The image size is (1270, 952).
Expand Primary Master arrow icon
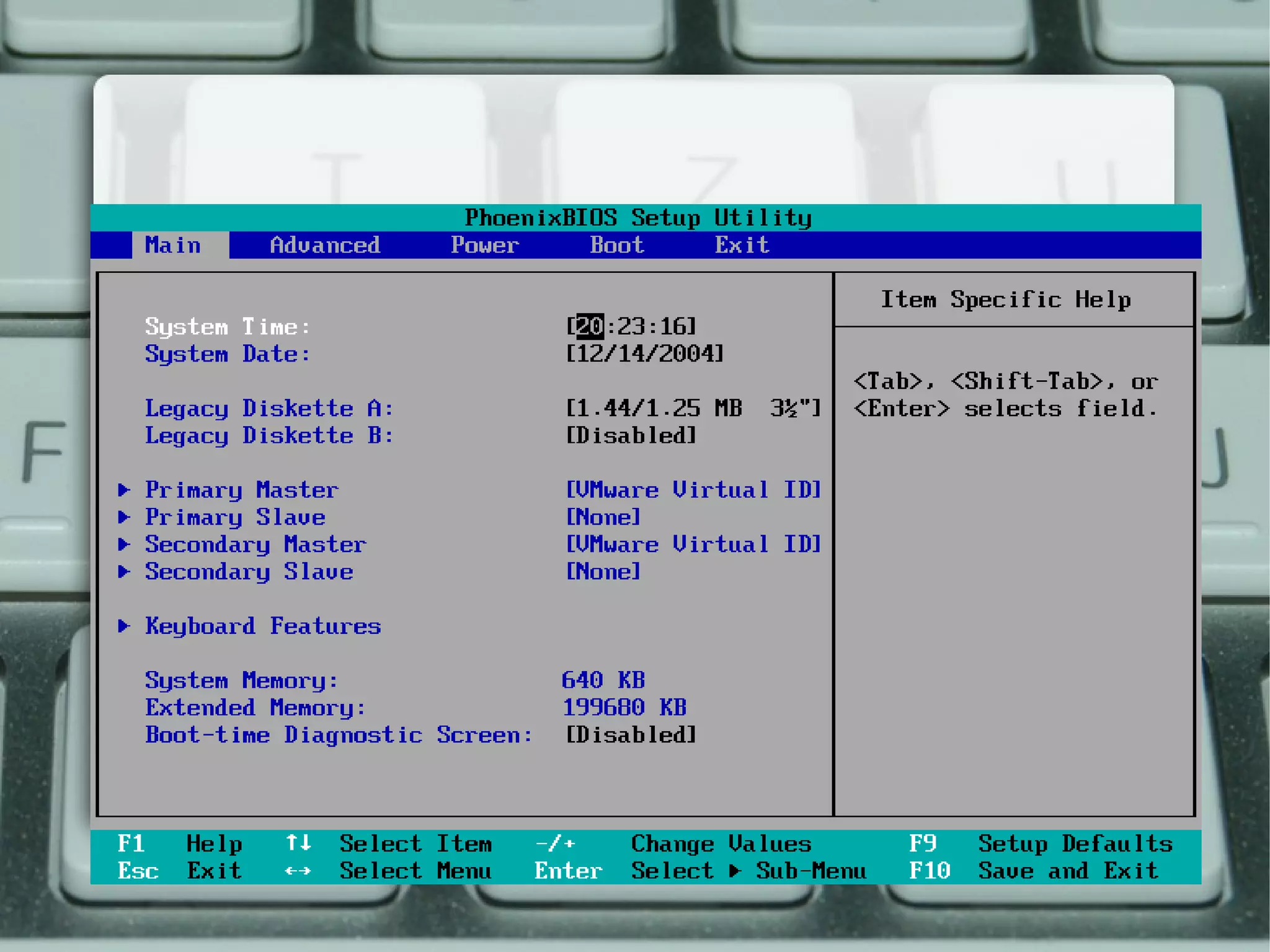pyautogui.click(x=124, y=490)
